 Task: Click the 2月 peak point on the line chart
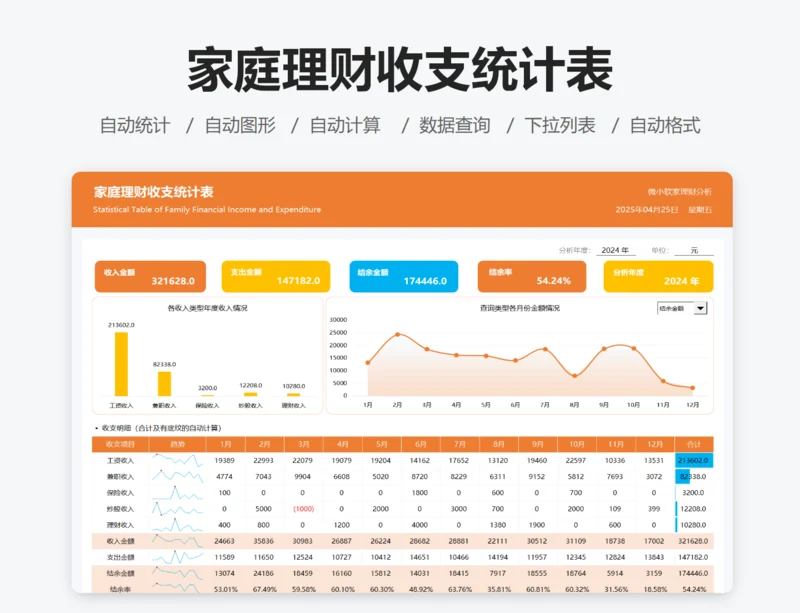coord(397,334)
